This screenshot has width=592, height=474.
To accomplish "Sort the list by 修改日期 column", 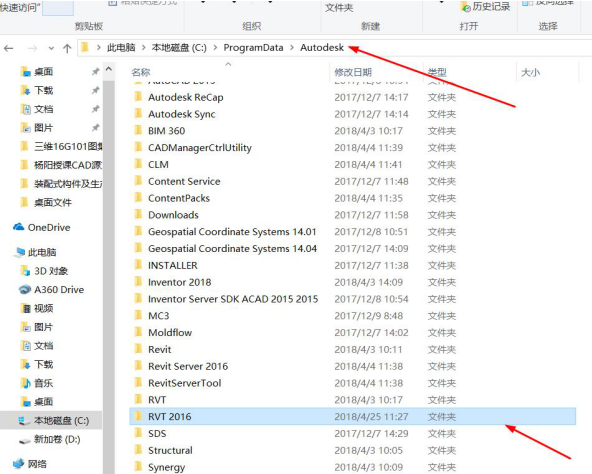I will [353, 72].
